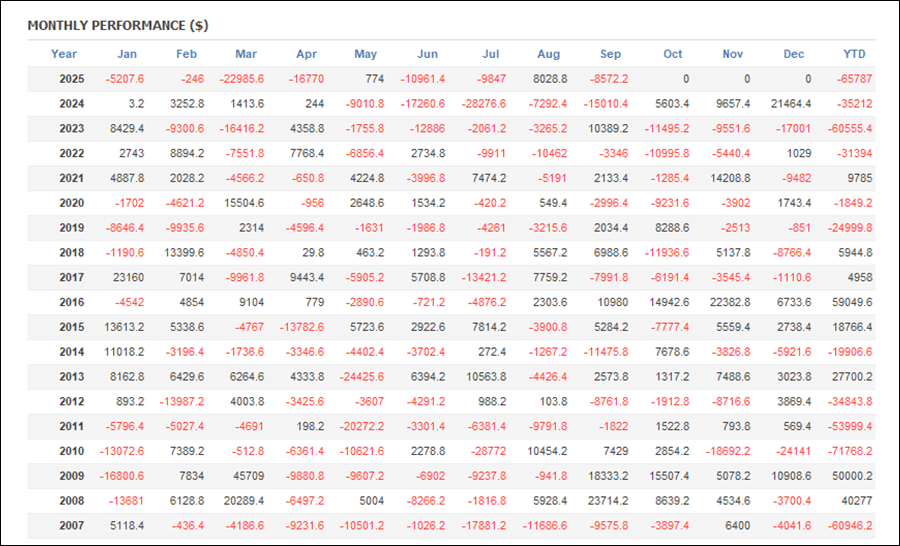
Task: Click the Monthly Performance ($) title
Action: 118,25
